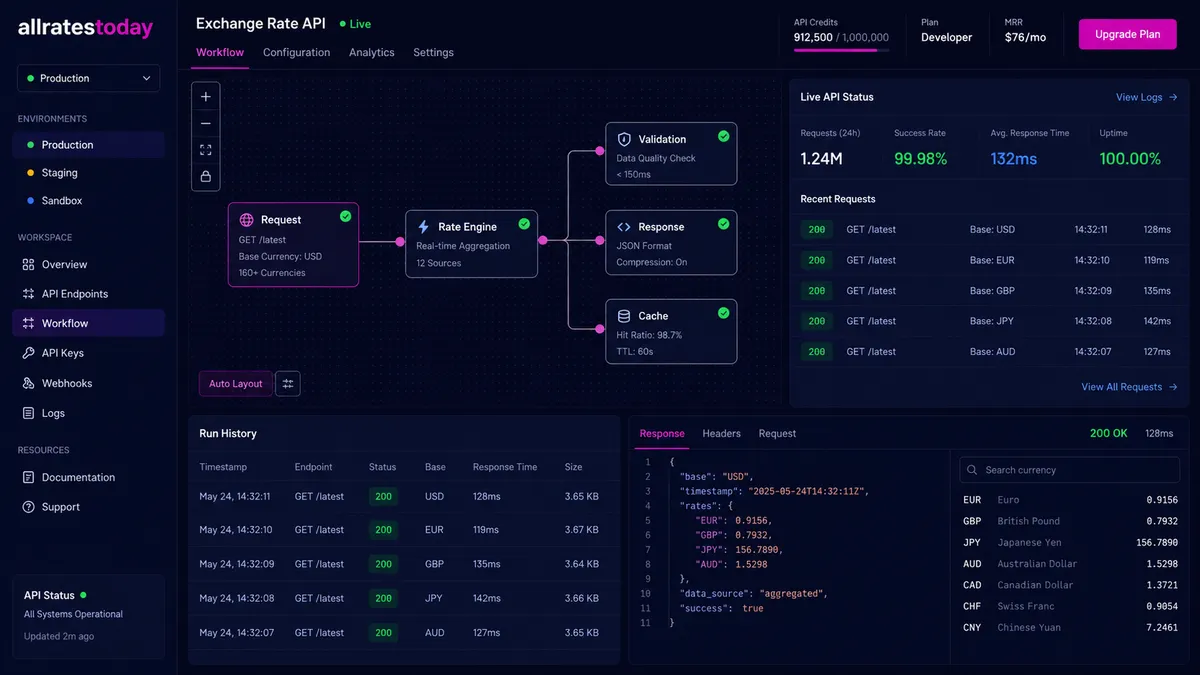The height and width of the screenshot is (675, 1200).
Task: Click the API Credits usage progress bar
Action: 841,50
